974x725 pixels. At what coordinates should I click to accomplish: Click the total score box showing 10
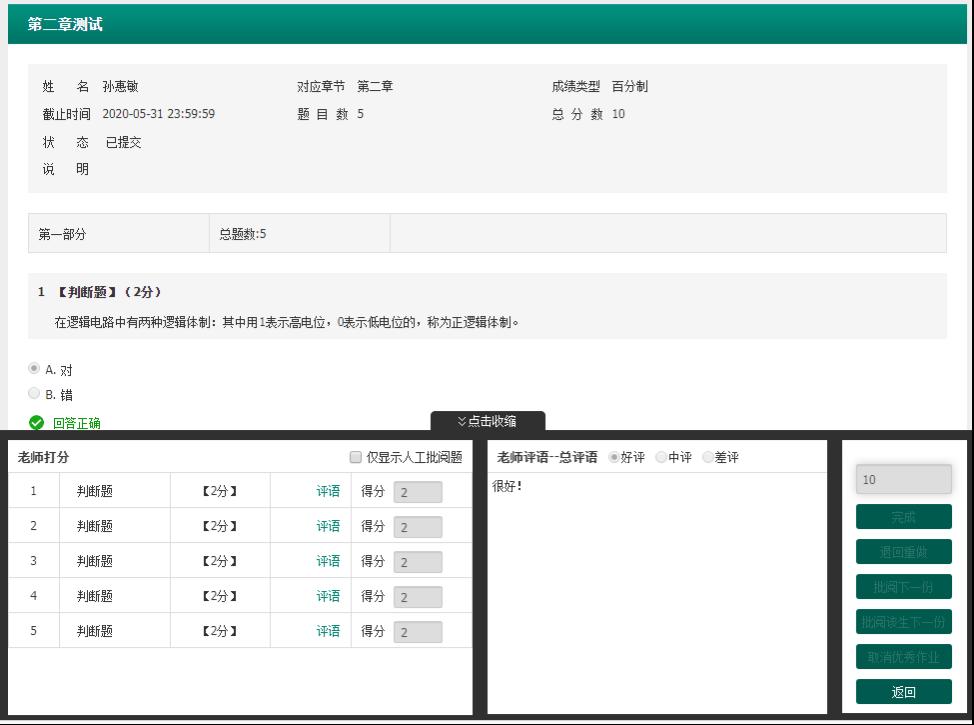(903, 479)
